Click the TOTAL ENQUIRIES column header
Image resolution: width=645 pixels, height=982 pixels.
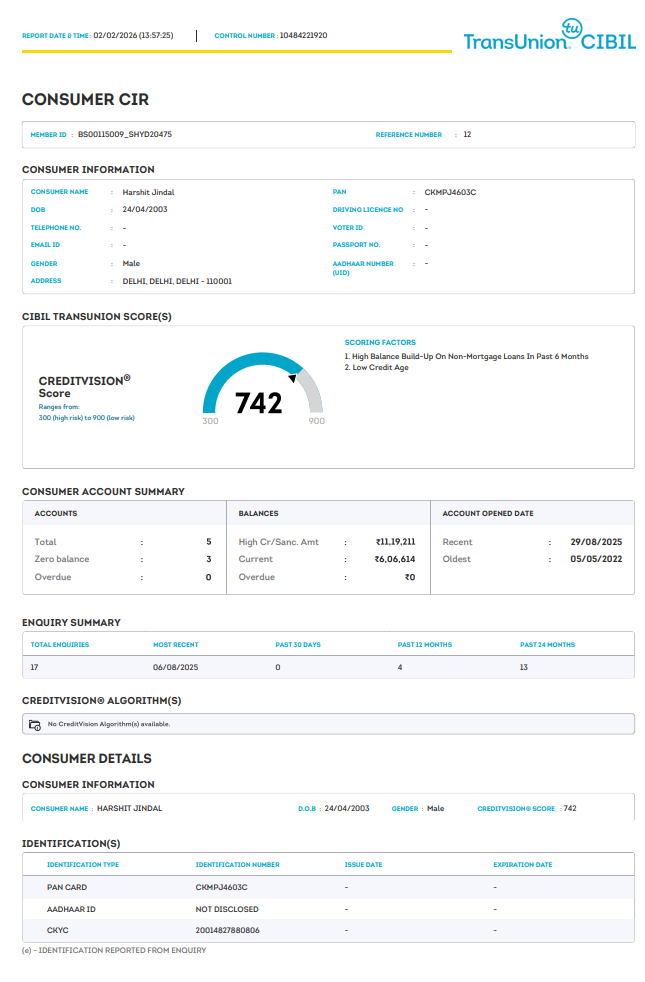tap(59, 645)
